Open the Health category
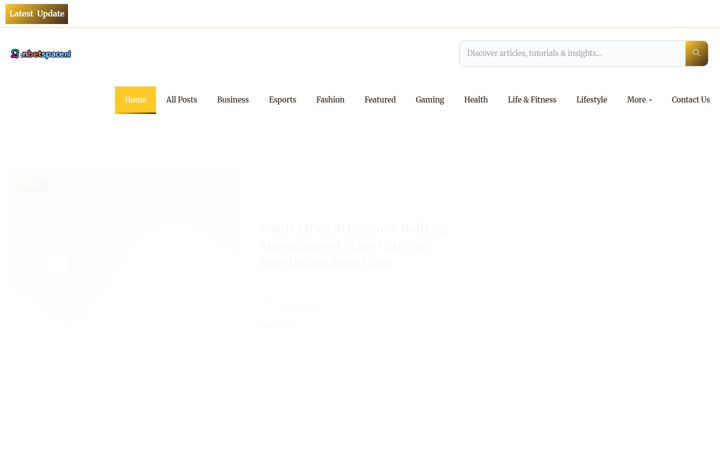Viewport: 720px width, 450px height. point(476,100)
